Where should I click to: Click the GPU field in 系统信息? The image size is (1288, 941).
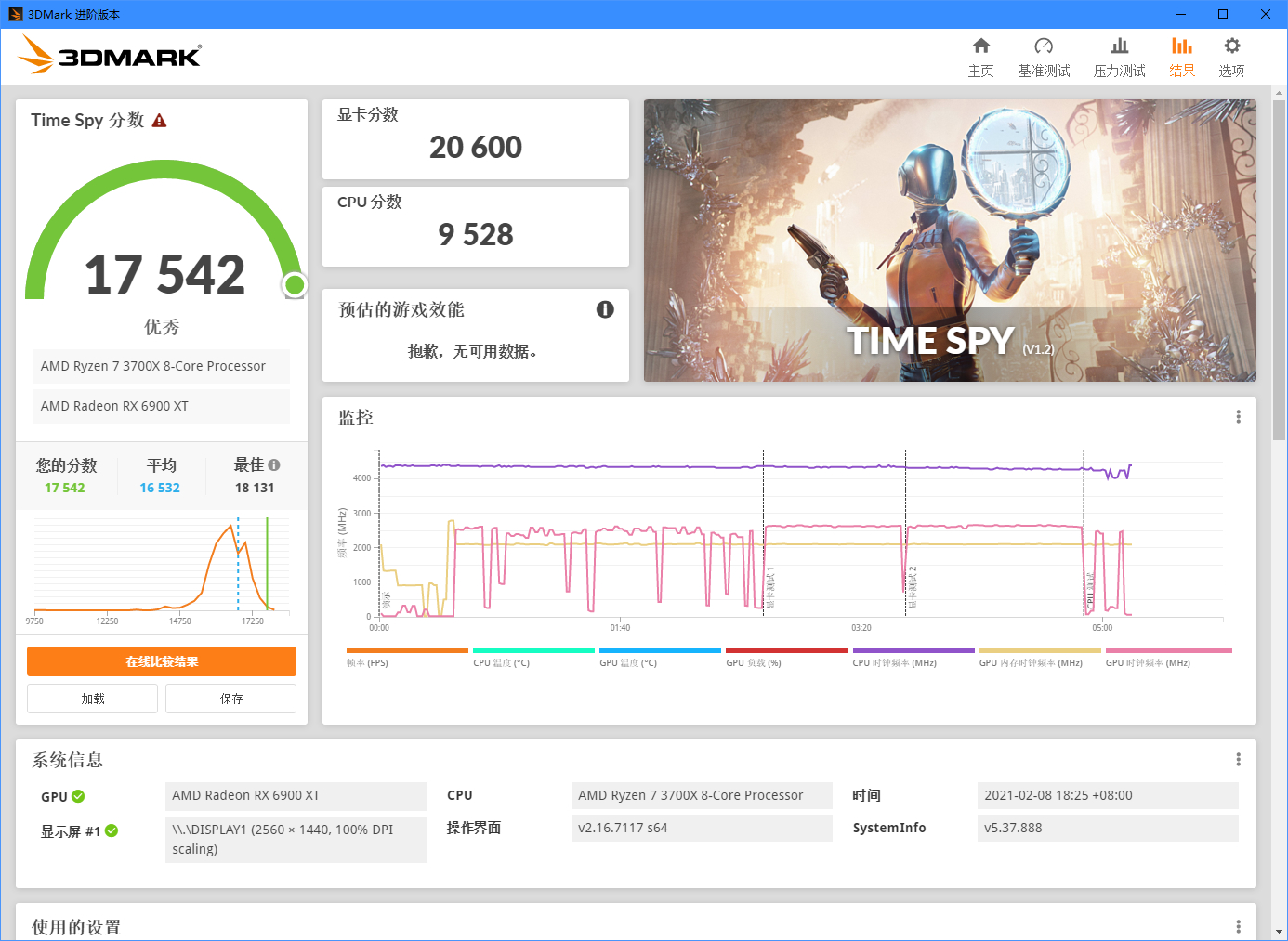[x=296, y=795]
